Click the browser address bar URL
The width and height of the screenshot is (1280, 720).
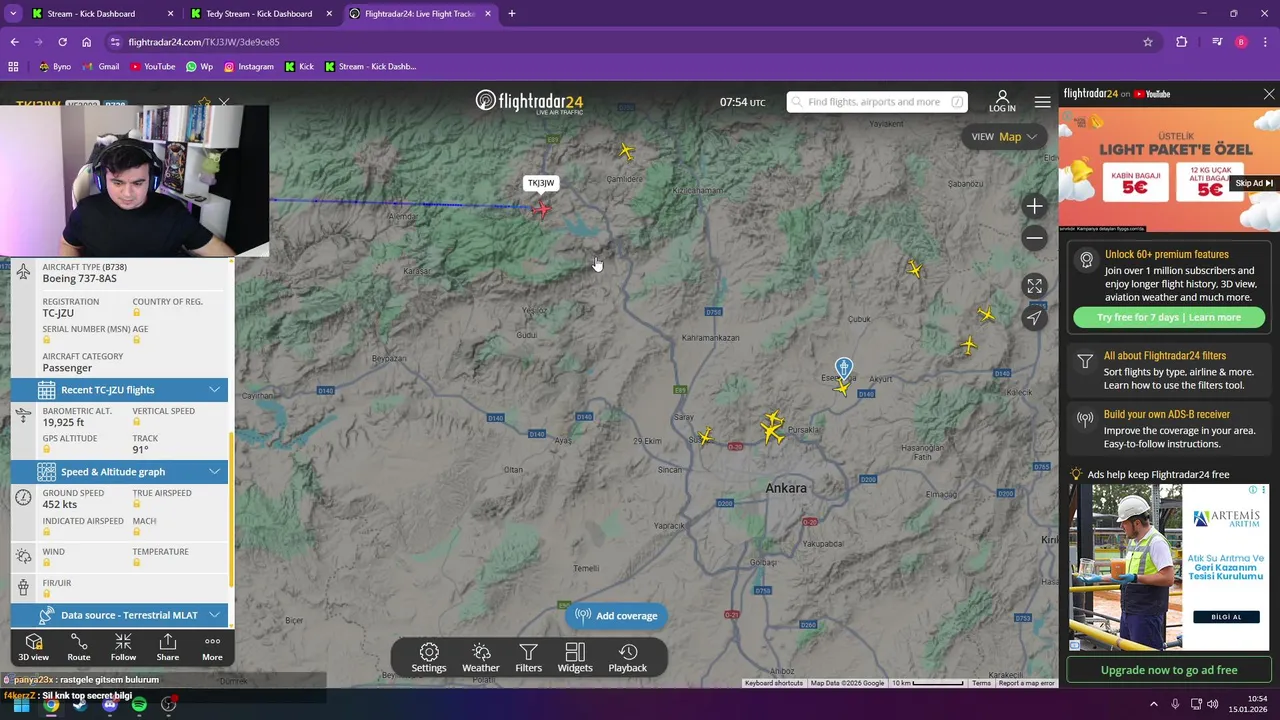point(204,42)
